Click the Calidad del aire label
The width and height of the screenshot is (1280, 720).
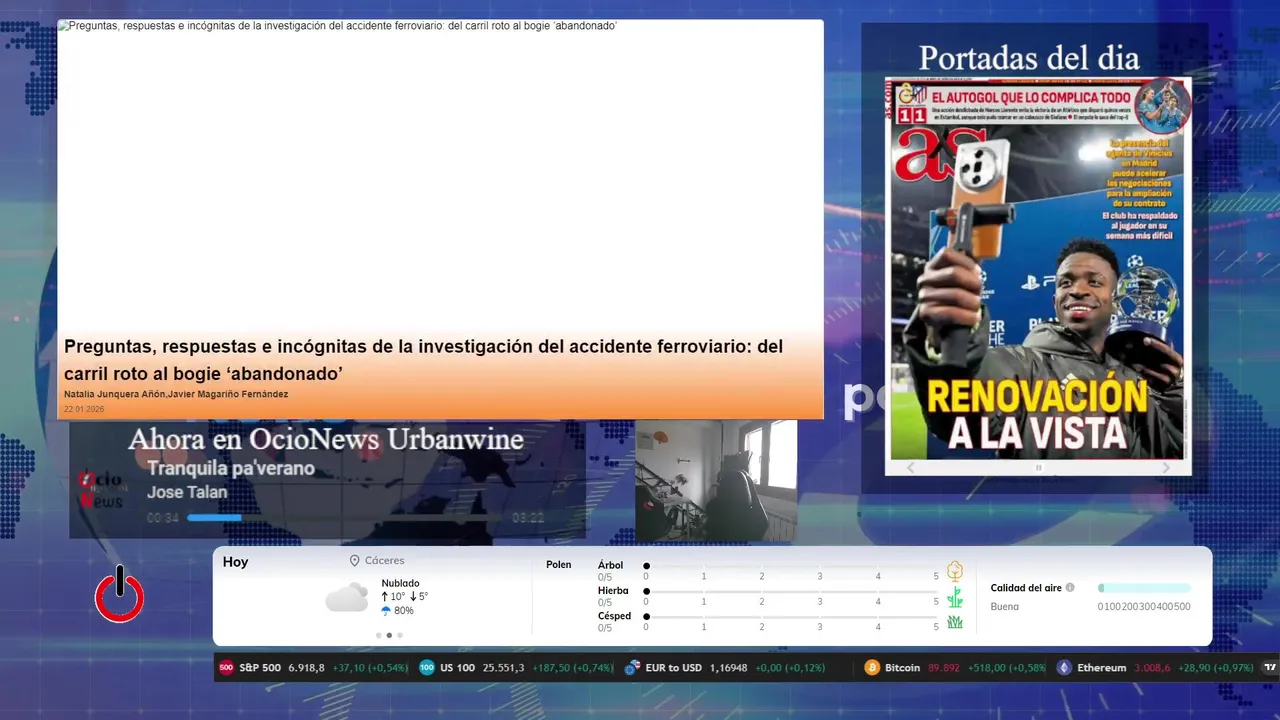tap(1026, 588)
